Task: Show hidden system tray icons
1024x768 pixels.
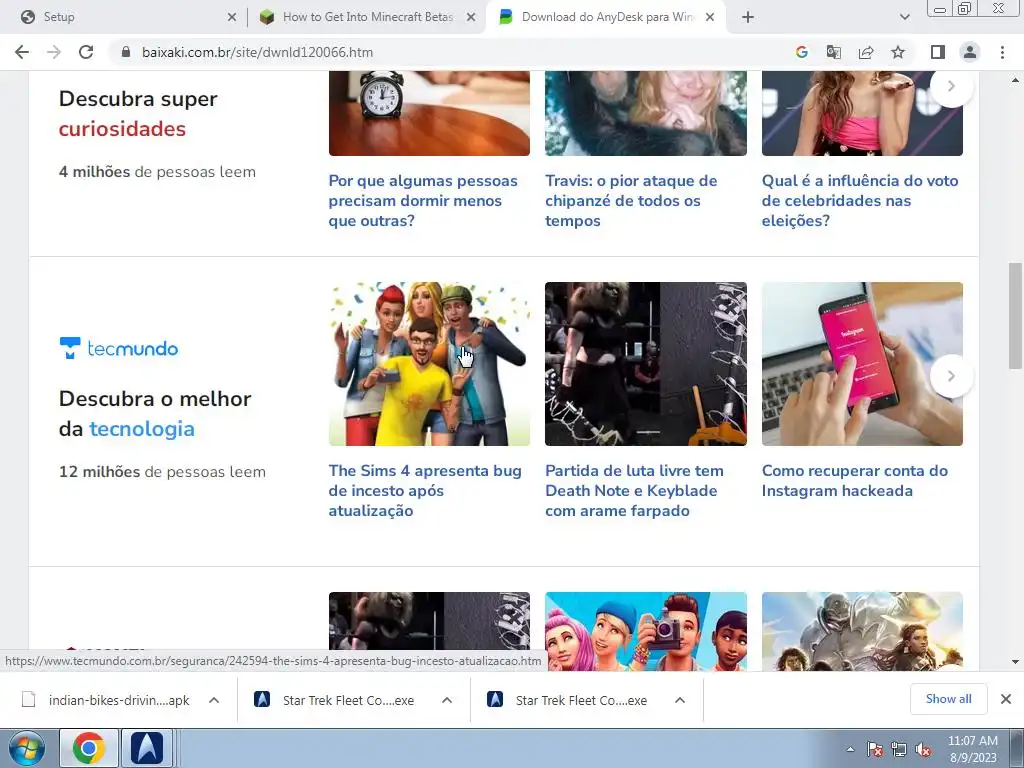Action: click(x=850, y=749)
